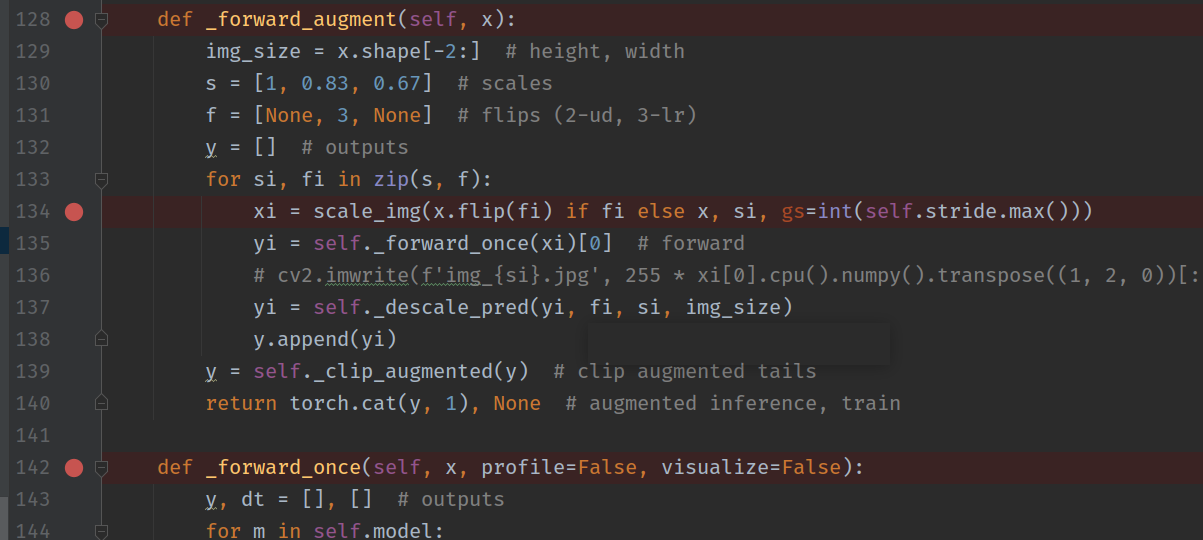Click _forward_once definition name on line 142
The height and width of the screenshot is (540, 1203).
pos(283,467)
